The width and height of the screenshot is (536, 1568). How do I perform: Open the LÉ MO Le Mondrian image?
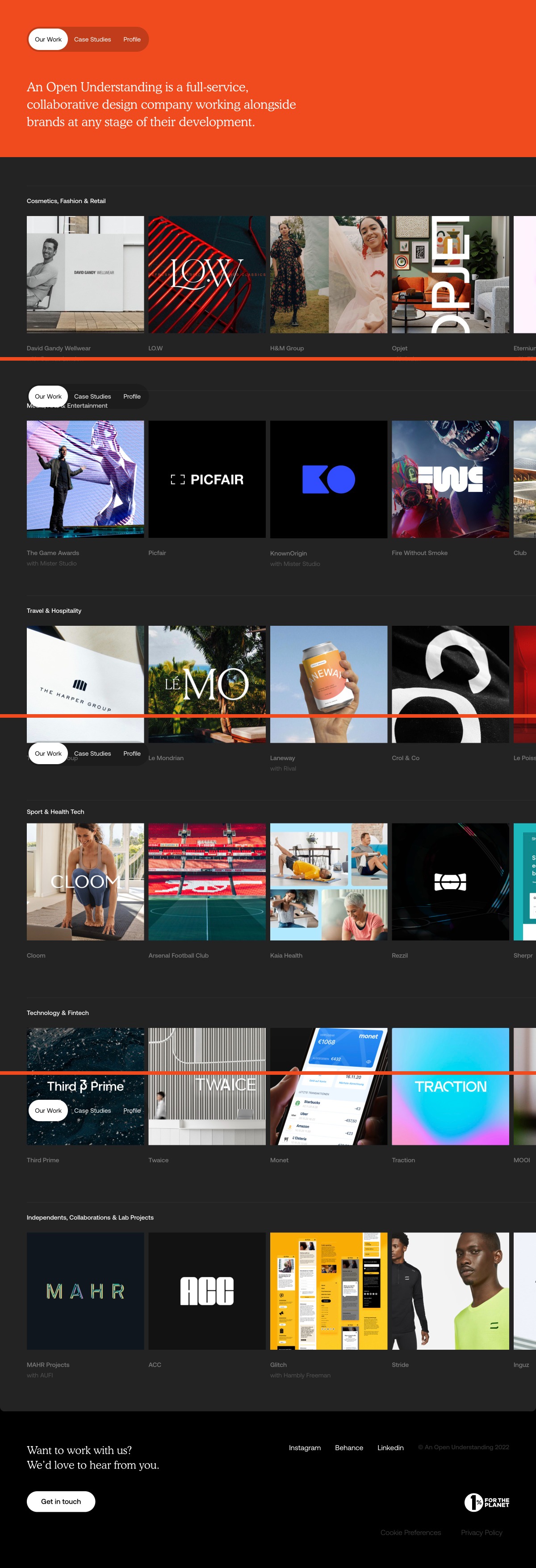pyautogui.click(x=207, y=684)
